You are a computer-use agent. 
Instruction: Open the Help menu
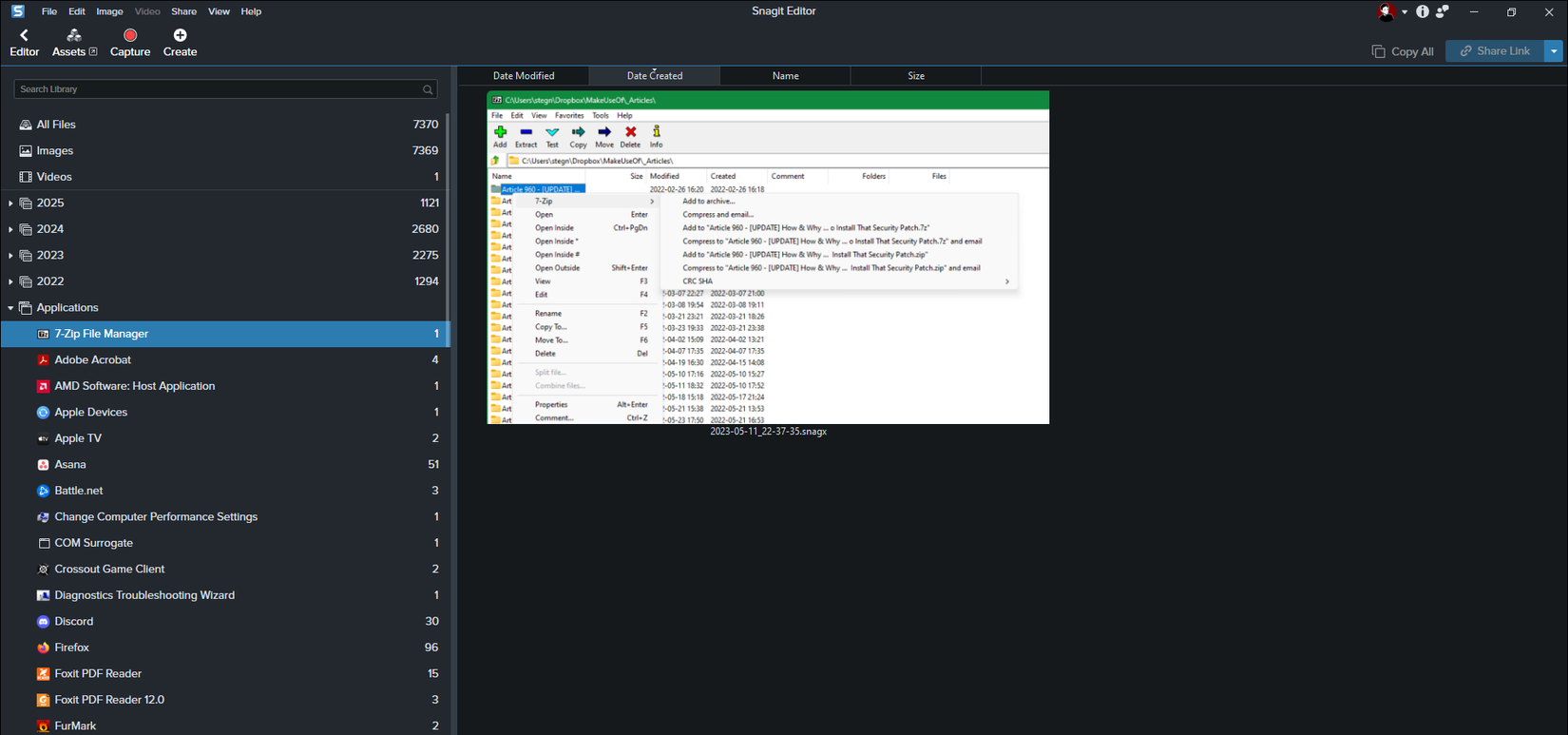pos(251,11)
